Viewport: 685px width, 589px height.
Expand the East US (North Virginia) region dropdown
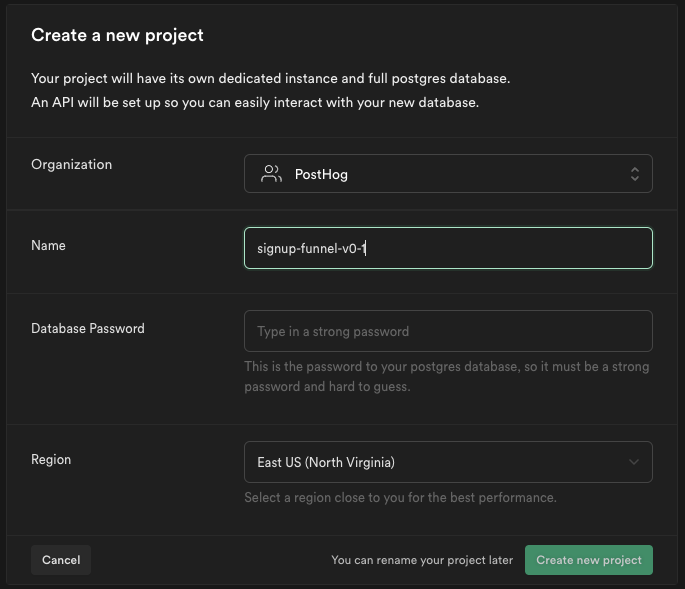click(448, 462)
